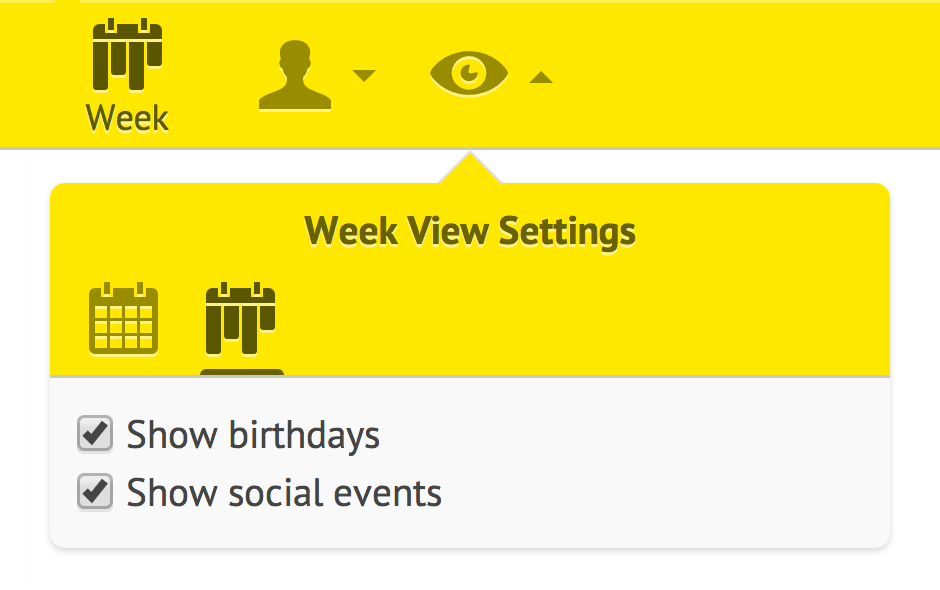940x590 pixels.
Task: Expand the dropdown arrow beside user icon
Action: [364, 76]
